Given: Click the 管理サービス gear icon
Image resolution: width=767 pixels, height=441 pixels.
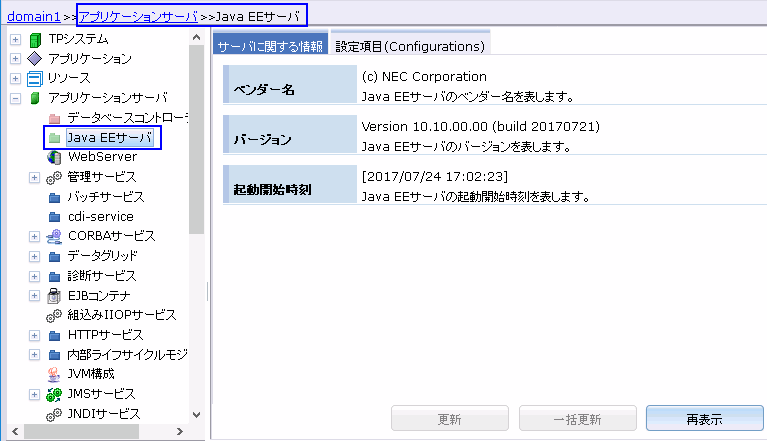Looking at the screenshot, I should point(55,177).
